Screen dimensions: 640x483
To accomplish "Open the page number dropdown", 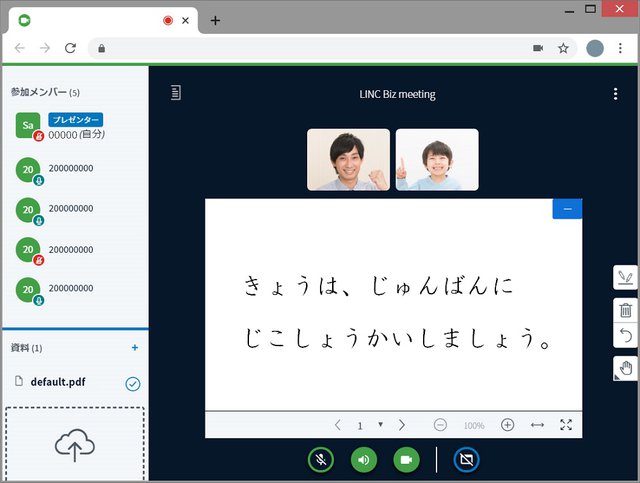I will click(380, 425).
